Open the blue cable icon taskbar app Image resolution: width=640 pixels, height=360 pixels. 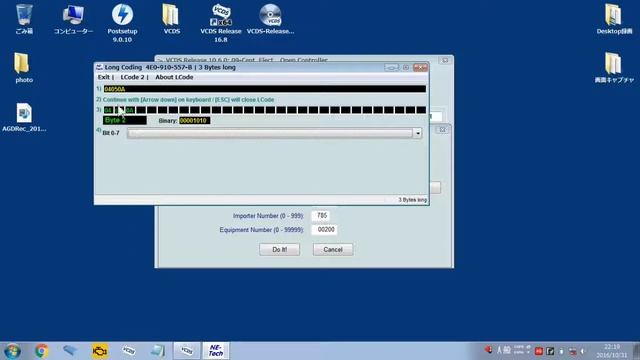coord(71,351)
